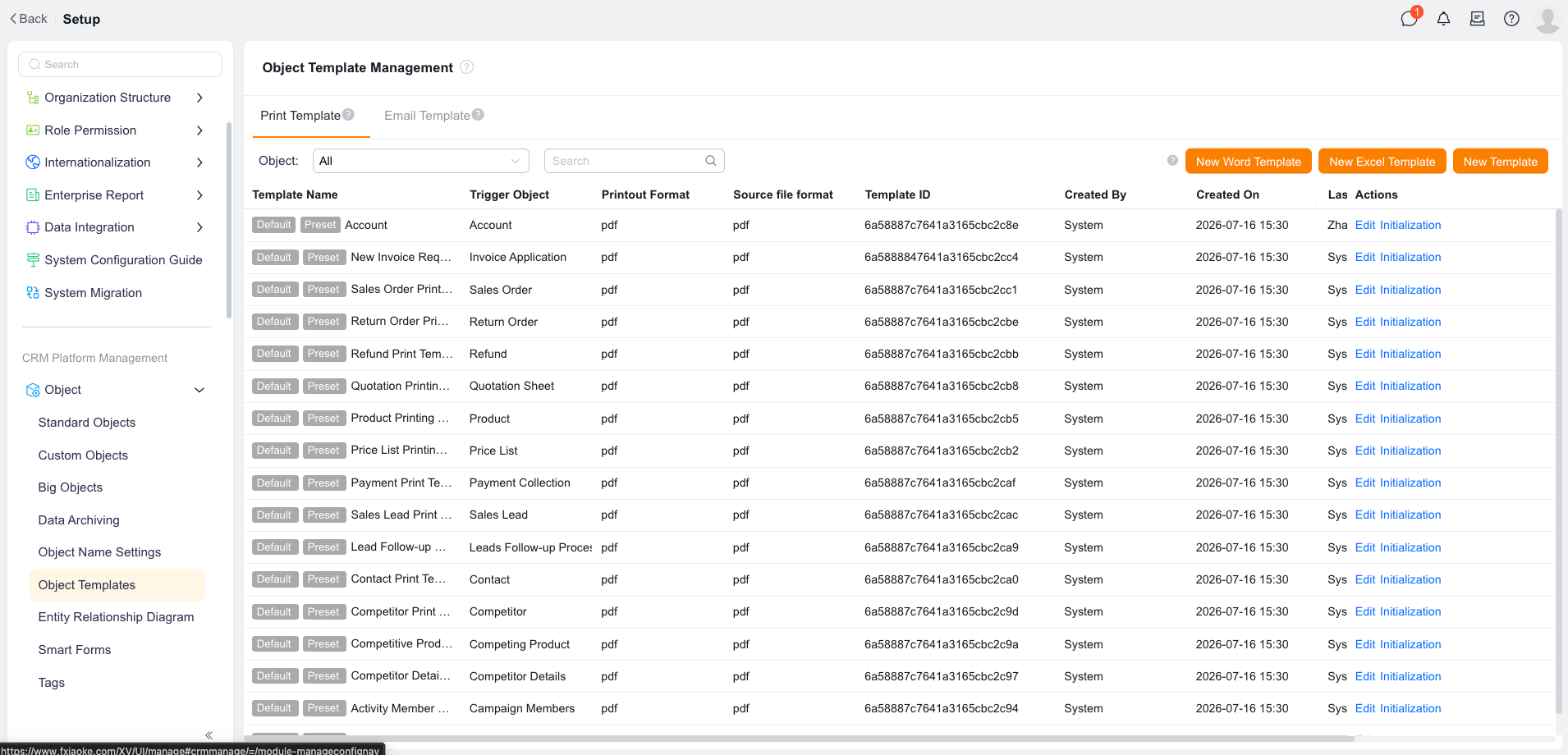Screen dimensions: 1568x755
Task: Click the New Excel Template button
Action: click(1382, 162)
